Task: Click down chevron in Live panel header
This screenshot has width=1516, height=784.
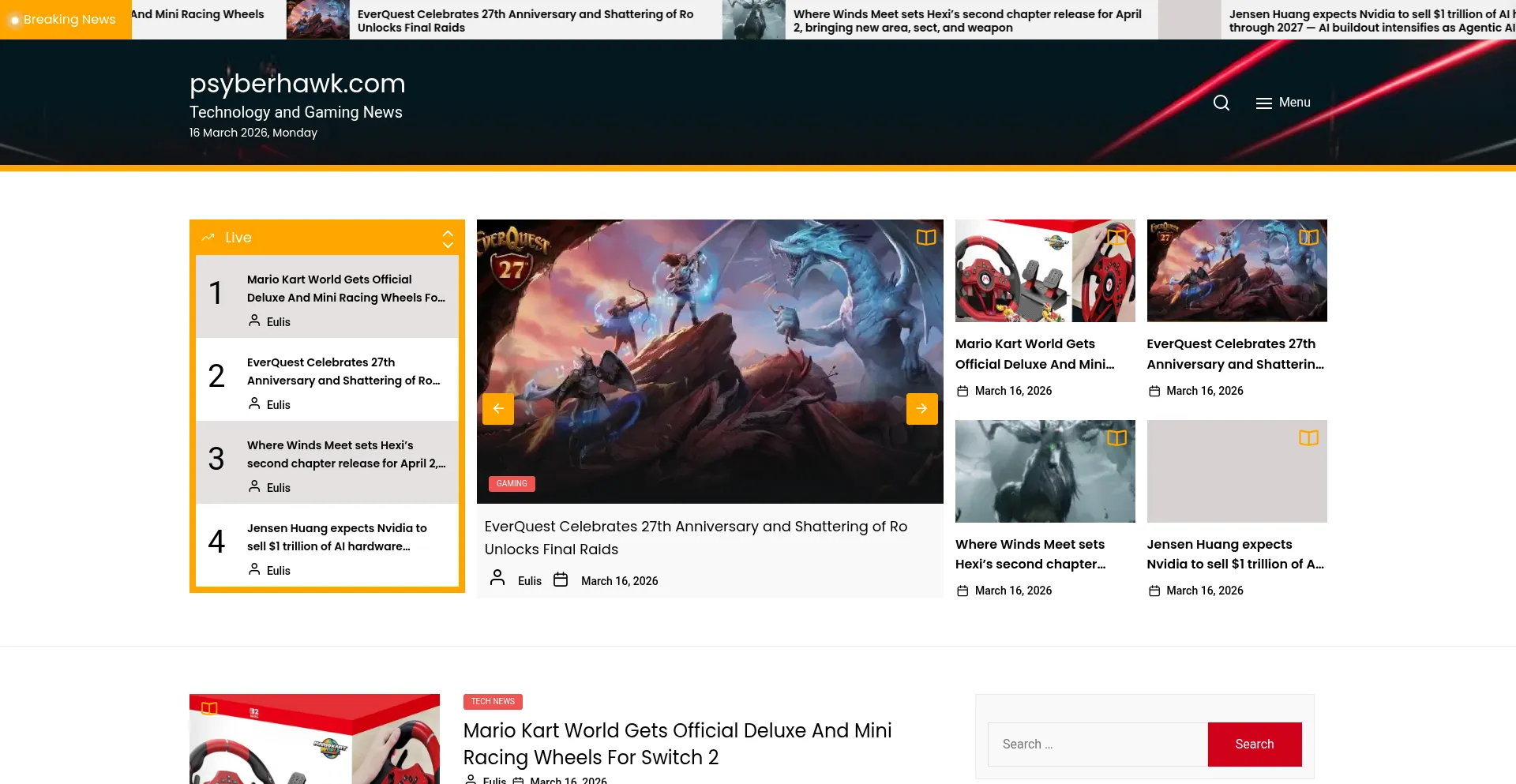Action: pyautogui.click(x=448, y=245)
